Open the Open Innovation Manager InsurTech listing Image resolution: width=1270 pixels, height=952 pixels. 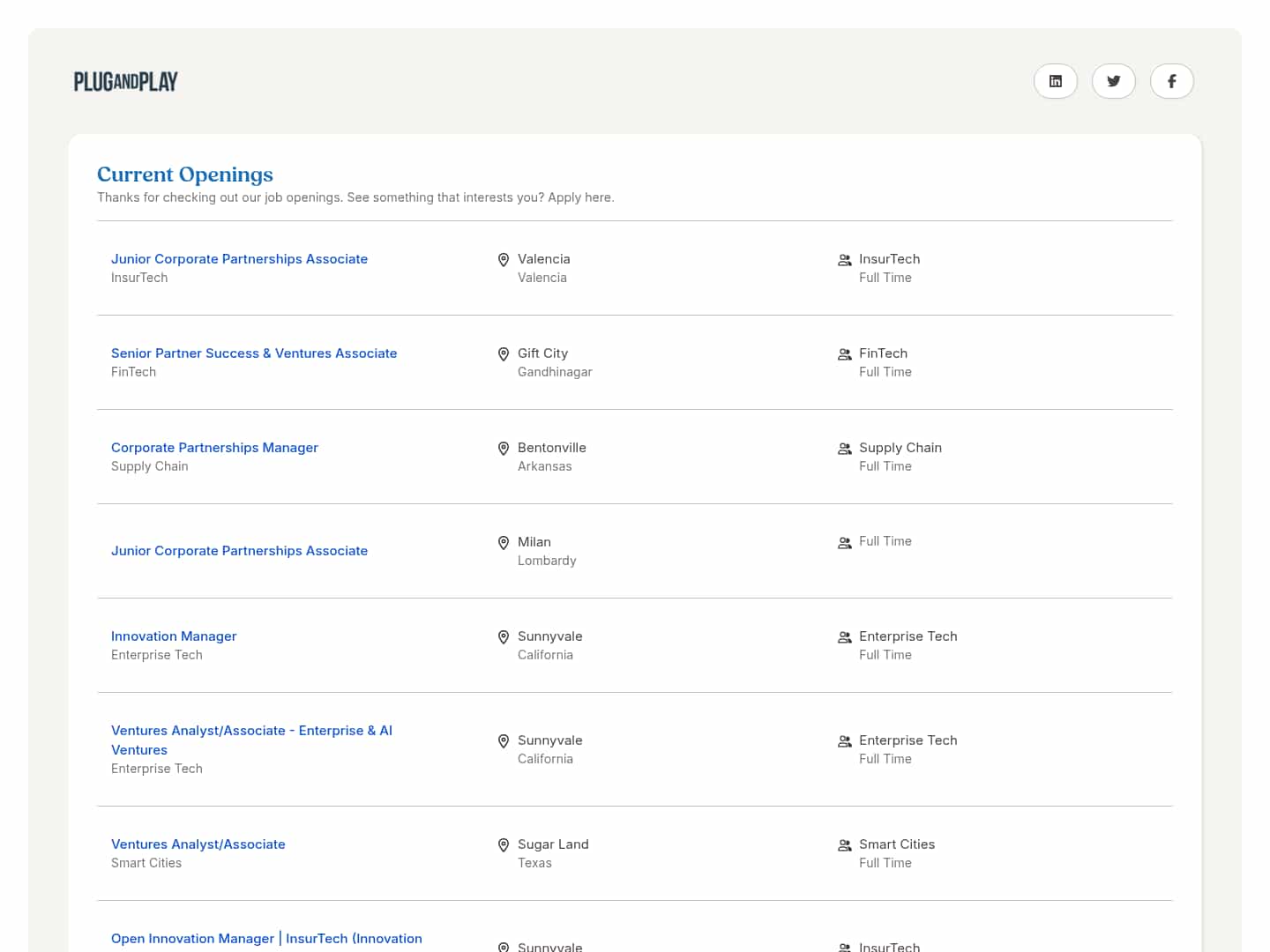[x=266, y=939]
